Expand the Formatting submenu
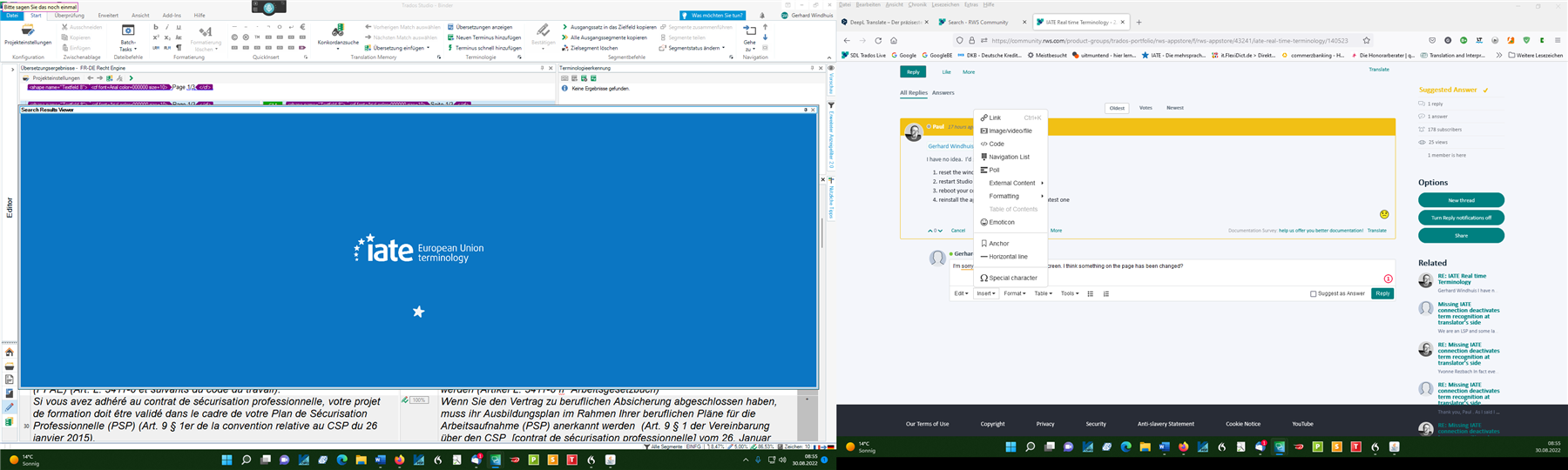 [x=1010, y=196]
